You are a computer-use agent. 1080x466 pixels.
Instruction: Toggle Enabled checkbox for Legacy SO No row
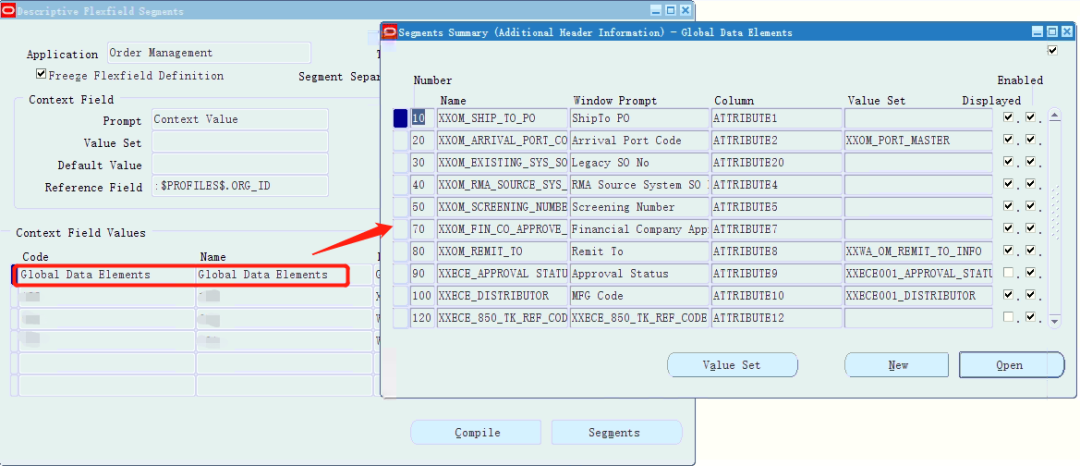click(1030, 162)
